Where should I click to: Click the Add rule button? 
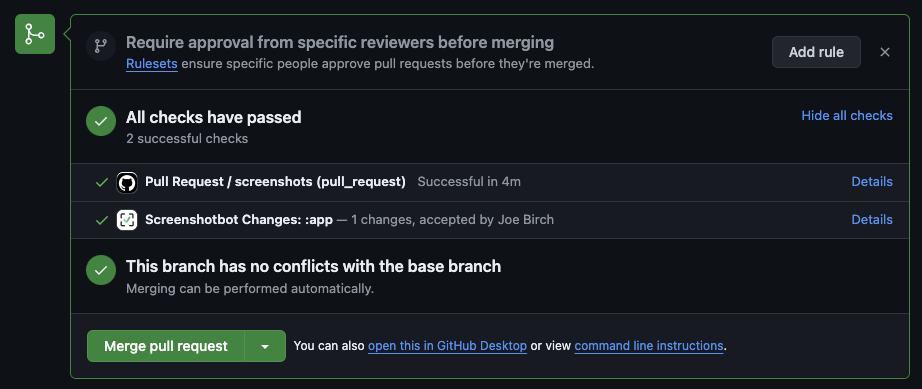tap(816, 52)
